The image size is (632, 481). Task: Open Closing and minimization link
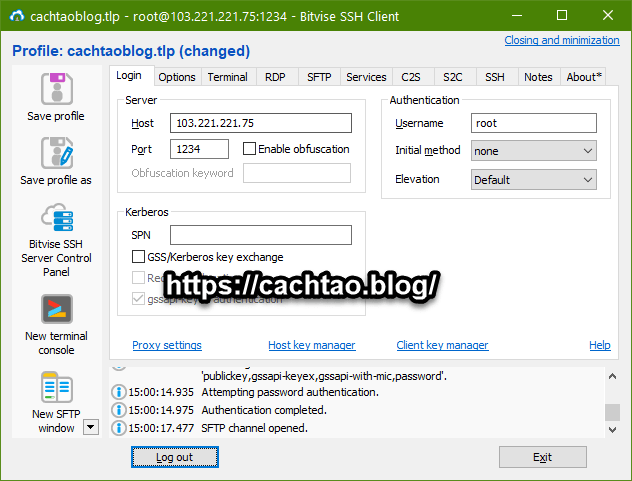point(562,40)
